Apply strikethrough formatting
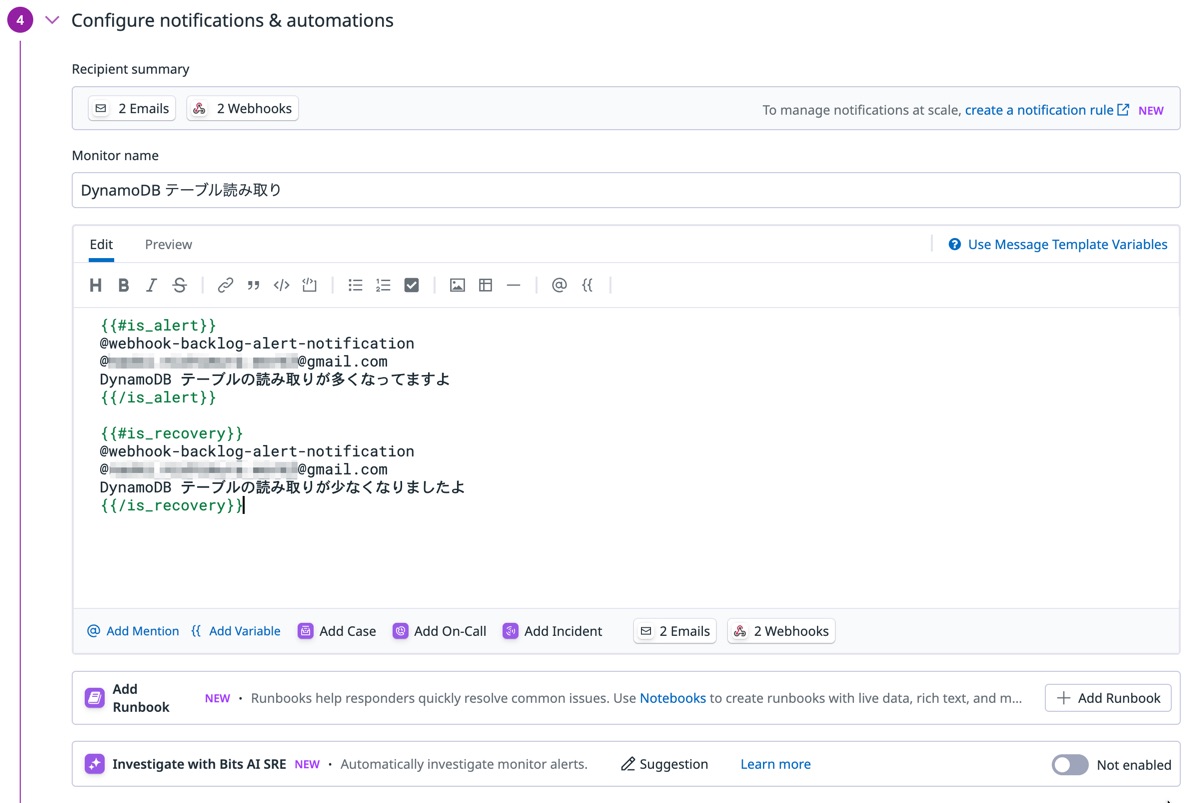 coord(179,285)
